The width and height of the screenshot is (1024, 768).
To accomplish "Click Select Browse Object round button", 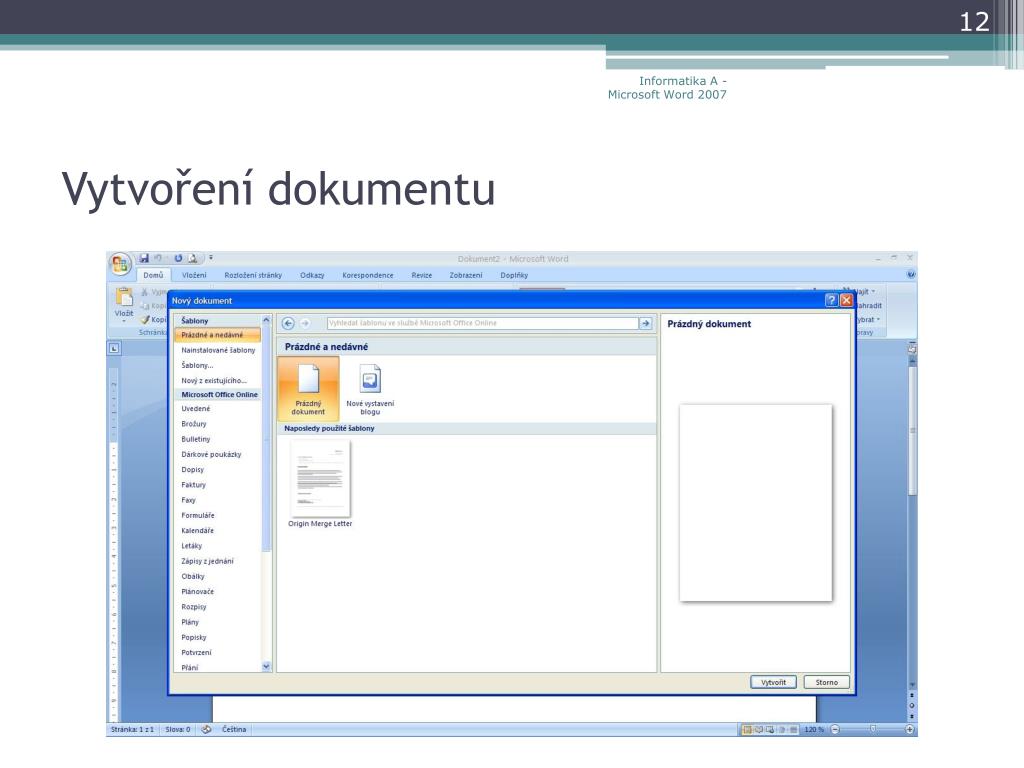I will click(x=912, y=706).
